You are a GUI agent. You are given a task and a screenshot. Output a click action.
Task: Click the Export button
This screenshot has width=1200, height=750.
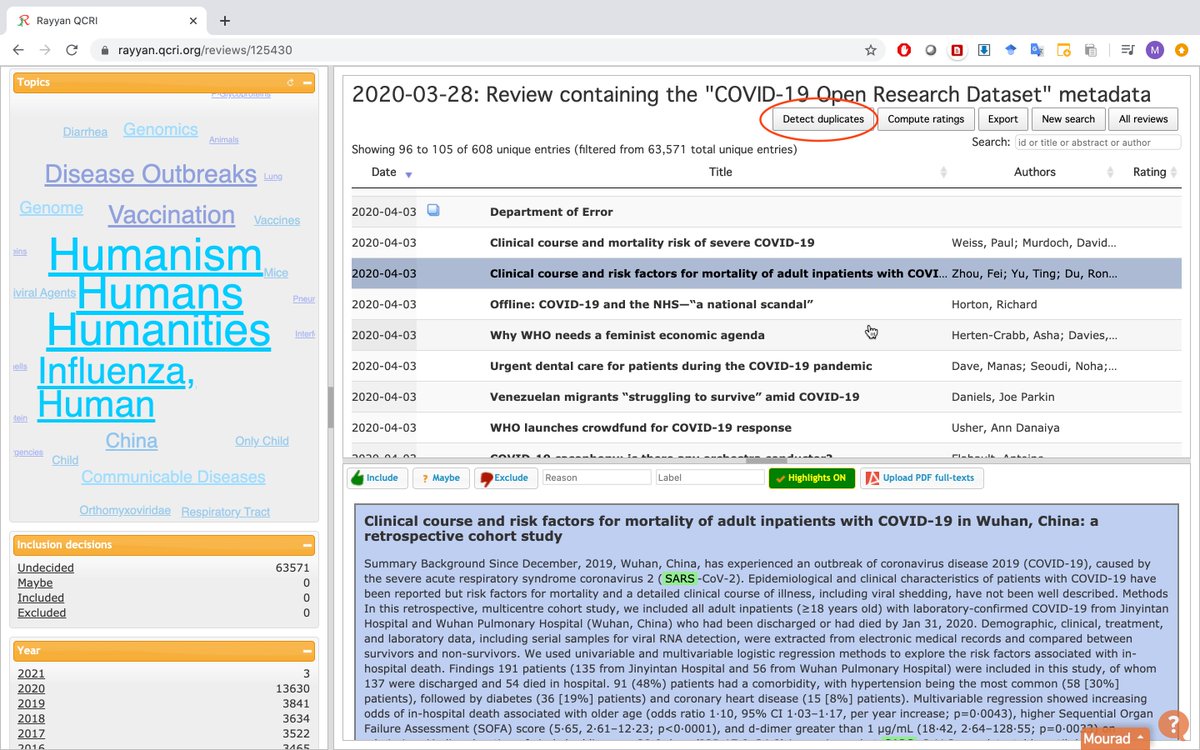point(1003,119)
